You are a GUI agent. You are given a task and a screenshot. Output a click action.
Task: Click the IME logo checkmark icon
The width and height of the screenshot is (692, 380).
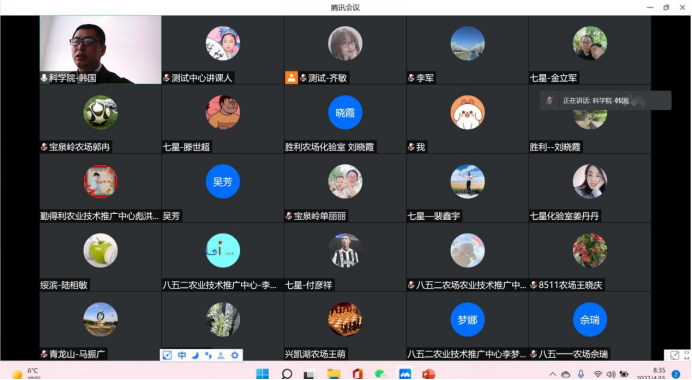[167, 355]
